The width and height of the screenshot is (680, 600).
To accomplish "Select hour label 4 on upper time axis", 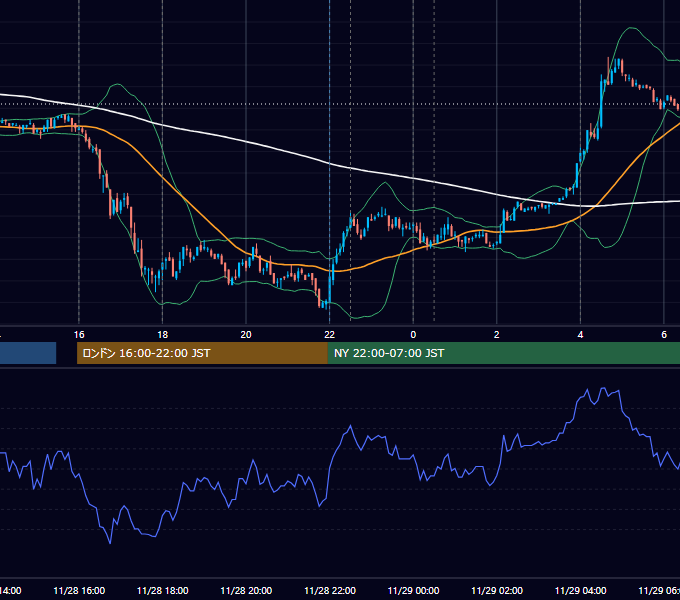I will 580,335.
